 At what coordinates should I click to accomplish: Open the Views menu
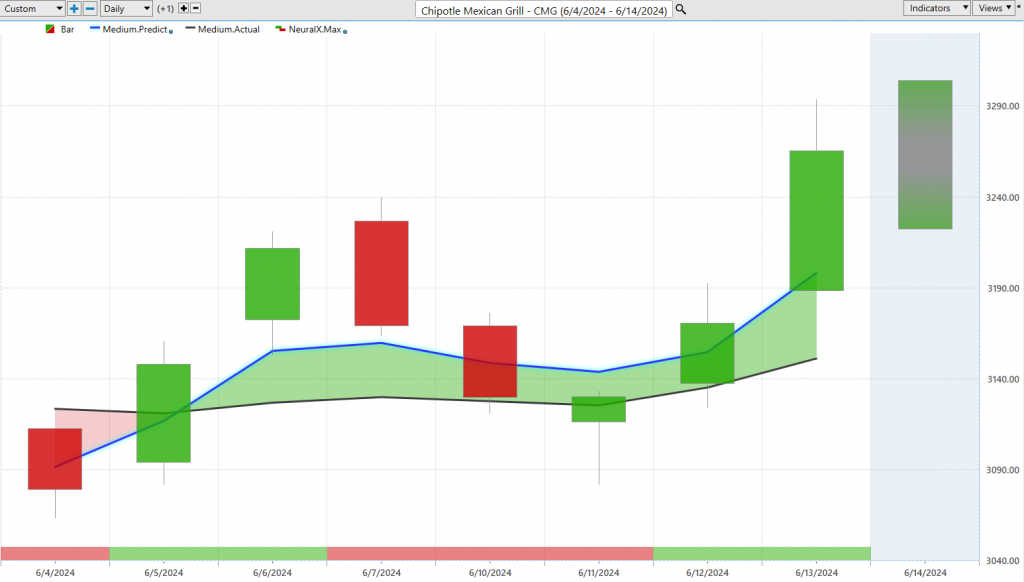click(x=993, y=8)
